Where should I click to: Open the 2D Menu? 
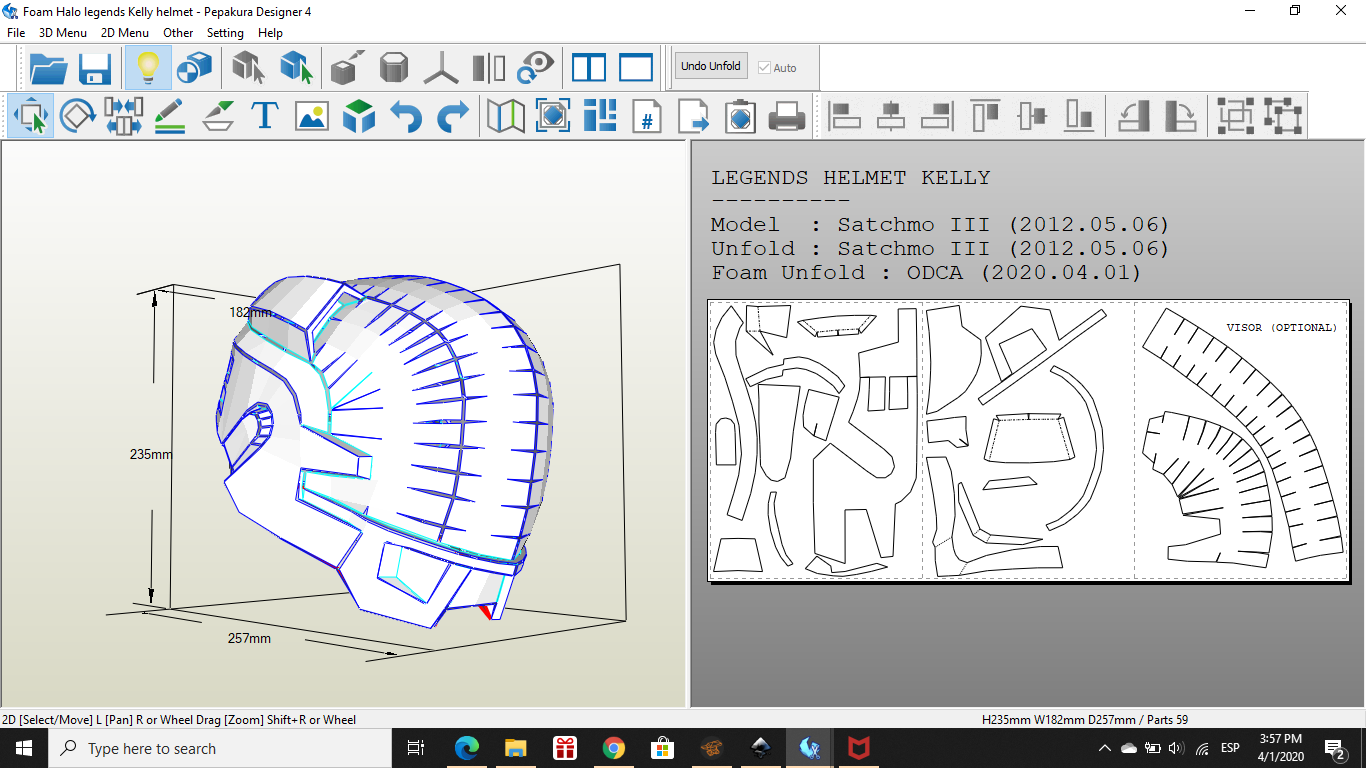[x=124, y=33]
